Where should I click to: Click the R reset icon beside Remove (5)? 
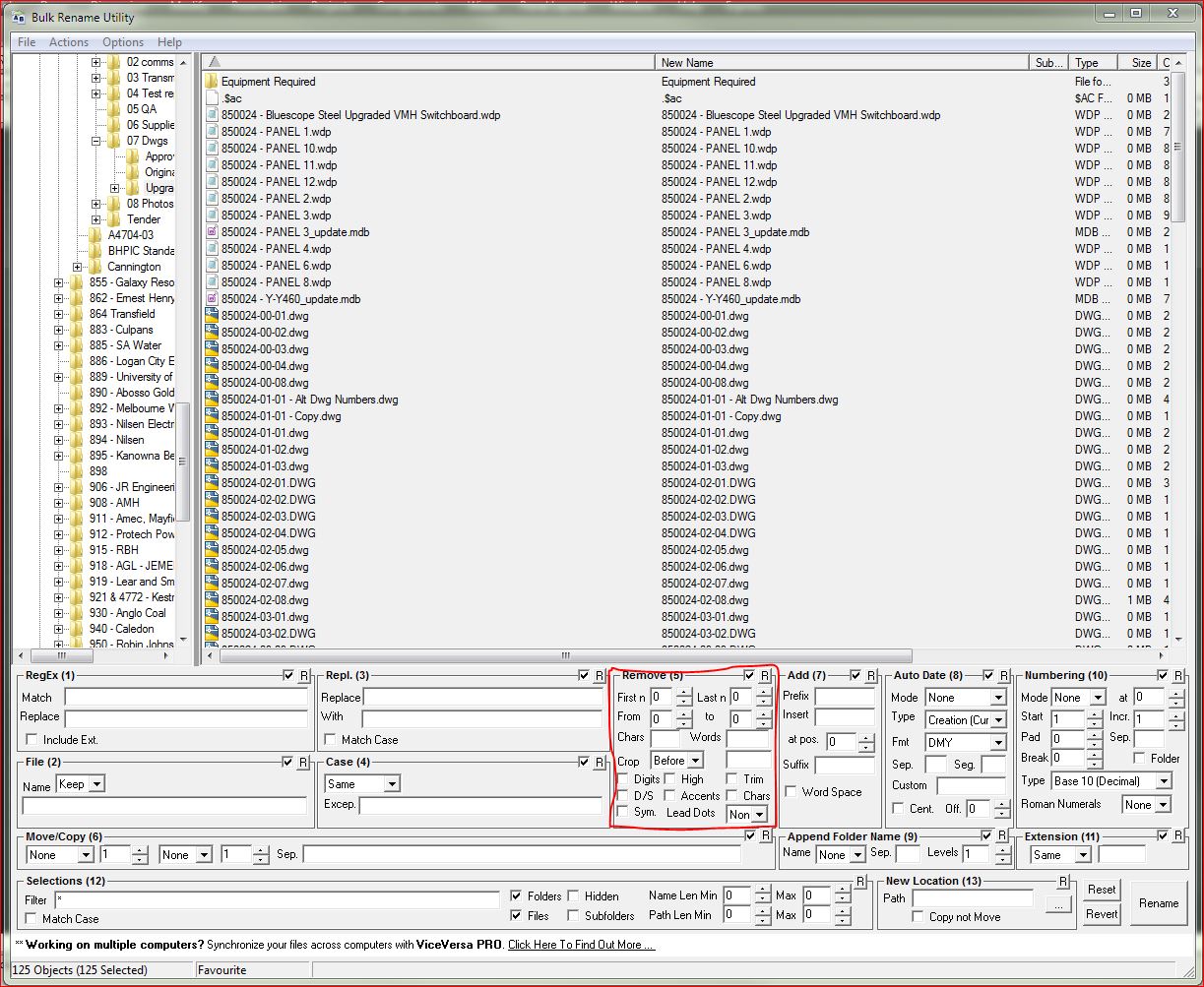pos(766,676)
